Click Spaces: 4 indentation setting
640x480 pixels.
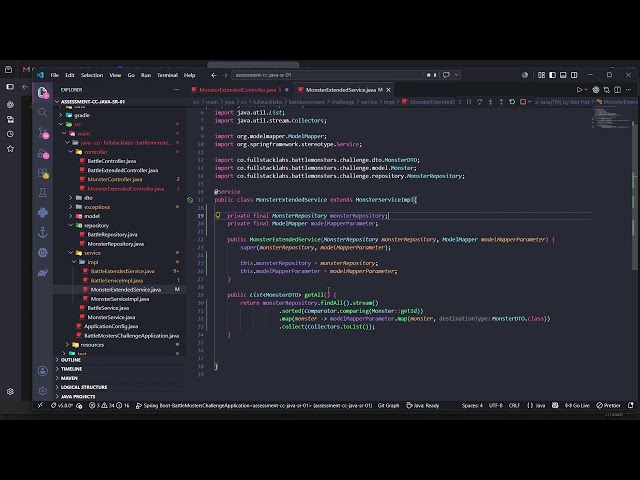pyautogui.click(x=472, y=405)
